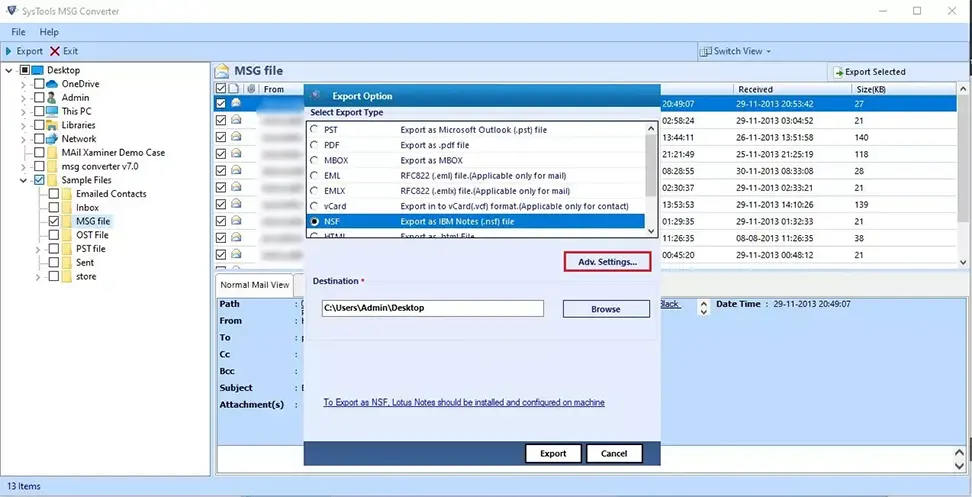Screen dimensions: 972x497
Task: Uncheck the Sample Files checkbox
Action: click(x=39, y=180)
